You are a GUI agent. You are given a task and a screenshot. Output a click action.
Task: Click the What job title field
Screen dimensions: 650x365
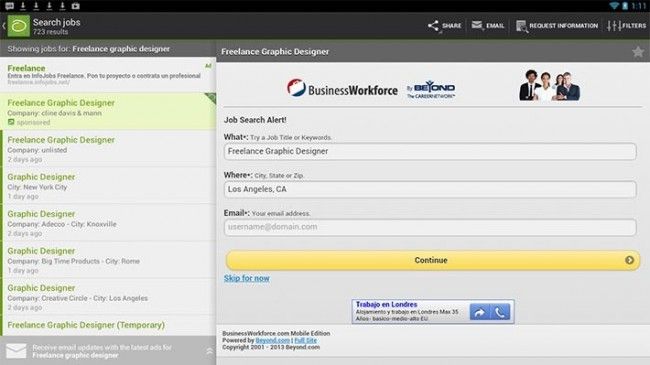coord(430,151)
